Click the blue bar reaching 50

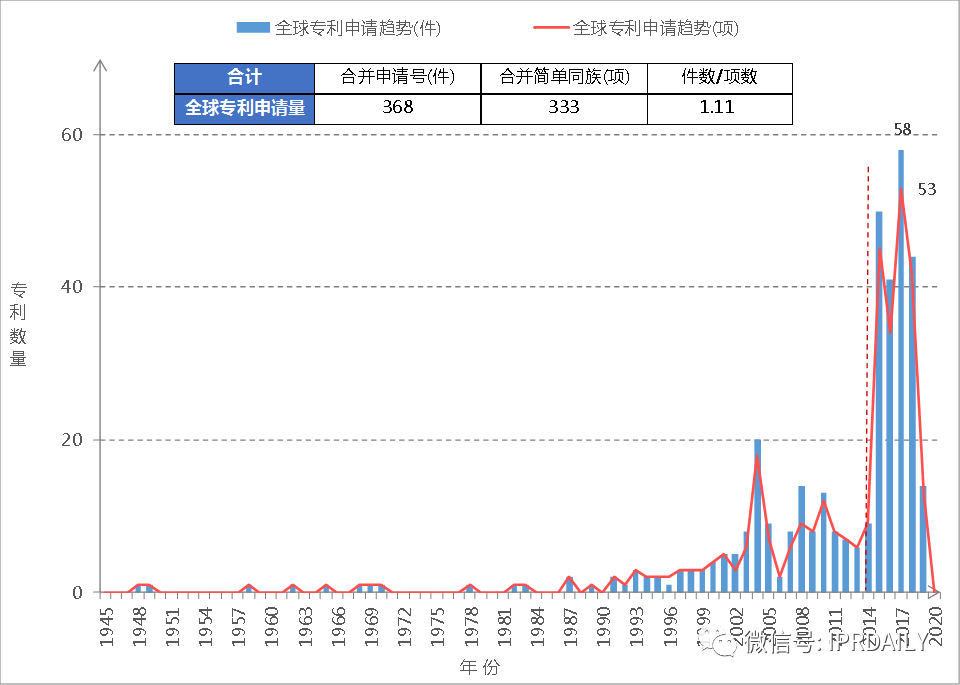tap(879, 402)
